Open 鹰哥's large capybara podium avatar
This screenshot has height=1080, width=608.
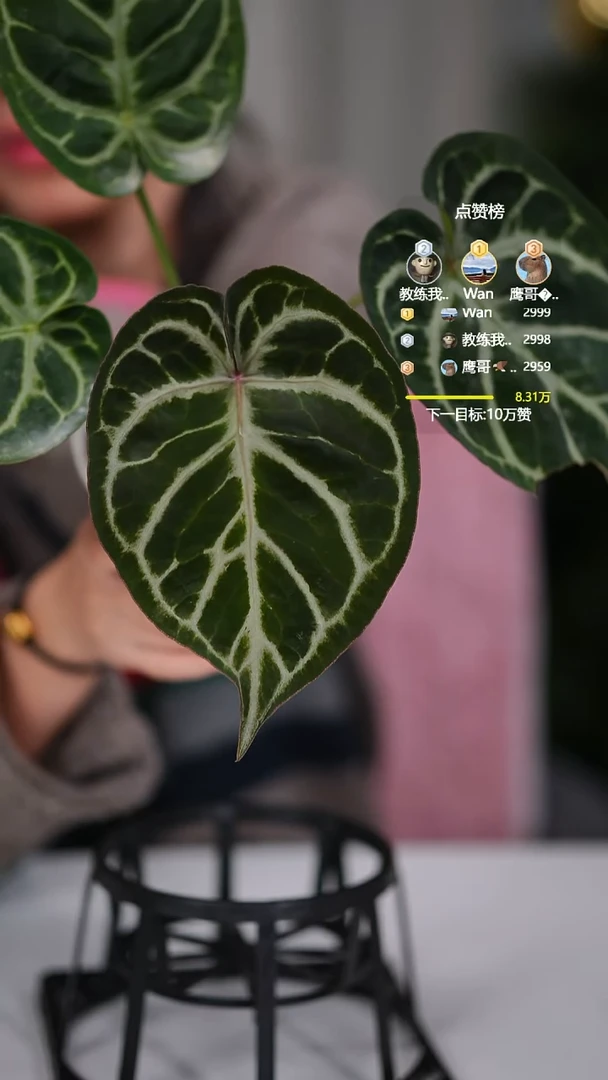point(533,268)
